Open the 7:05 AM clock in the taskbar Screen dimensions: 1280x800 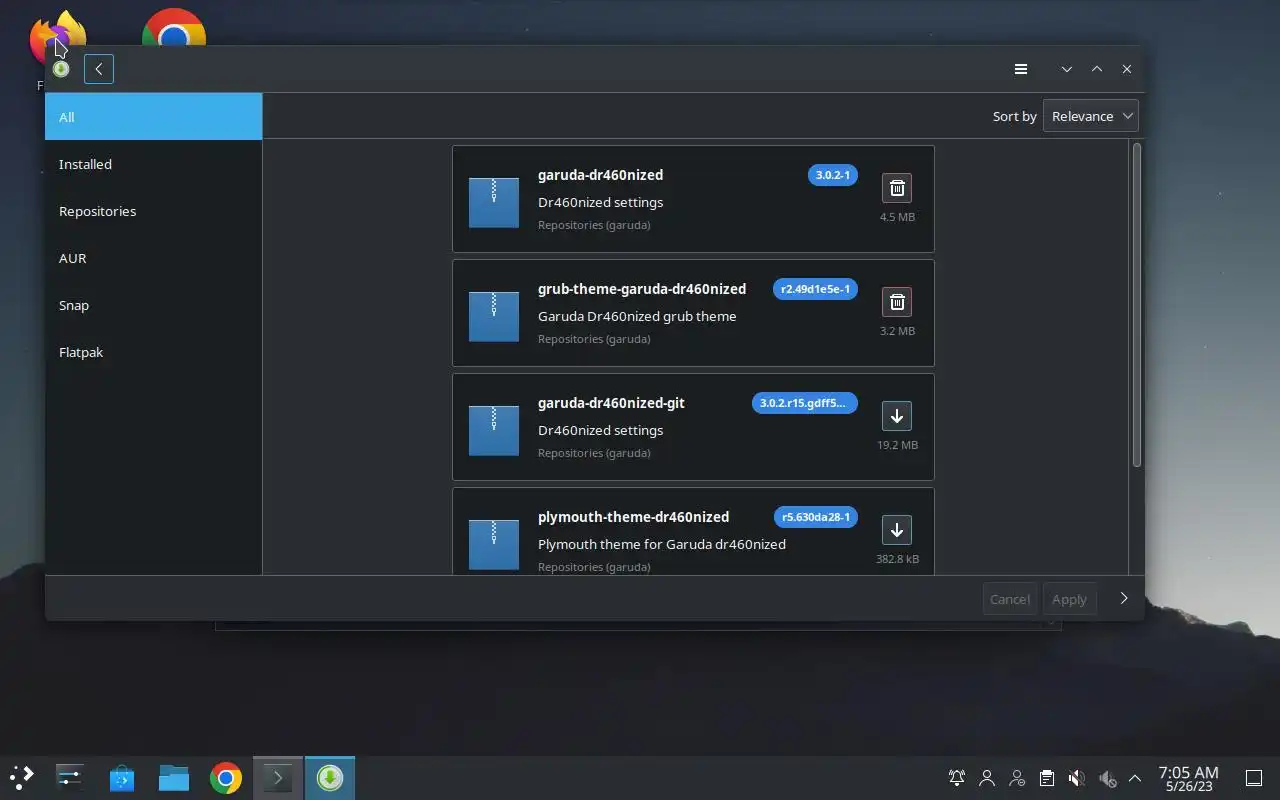[x=1188, y=778]
